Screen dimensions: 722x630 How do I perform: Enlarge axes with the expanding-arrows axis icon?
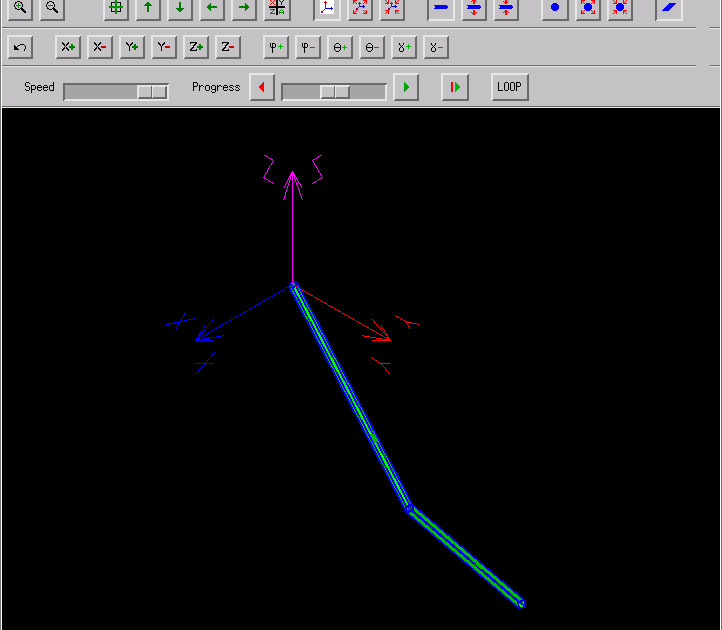click(360, 8)
